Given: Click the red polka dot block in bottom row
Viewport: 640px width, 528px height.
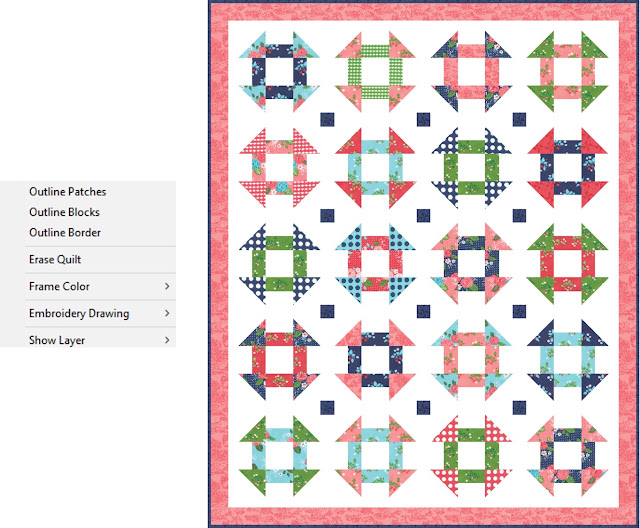Looking at the screenshot, I should (471, 456).
